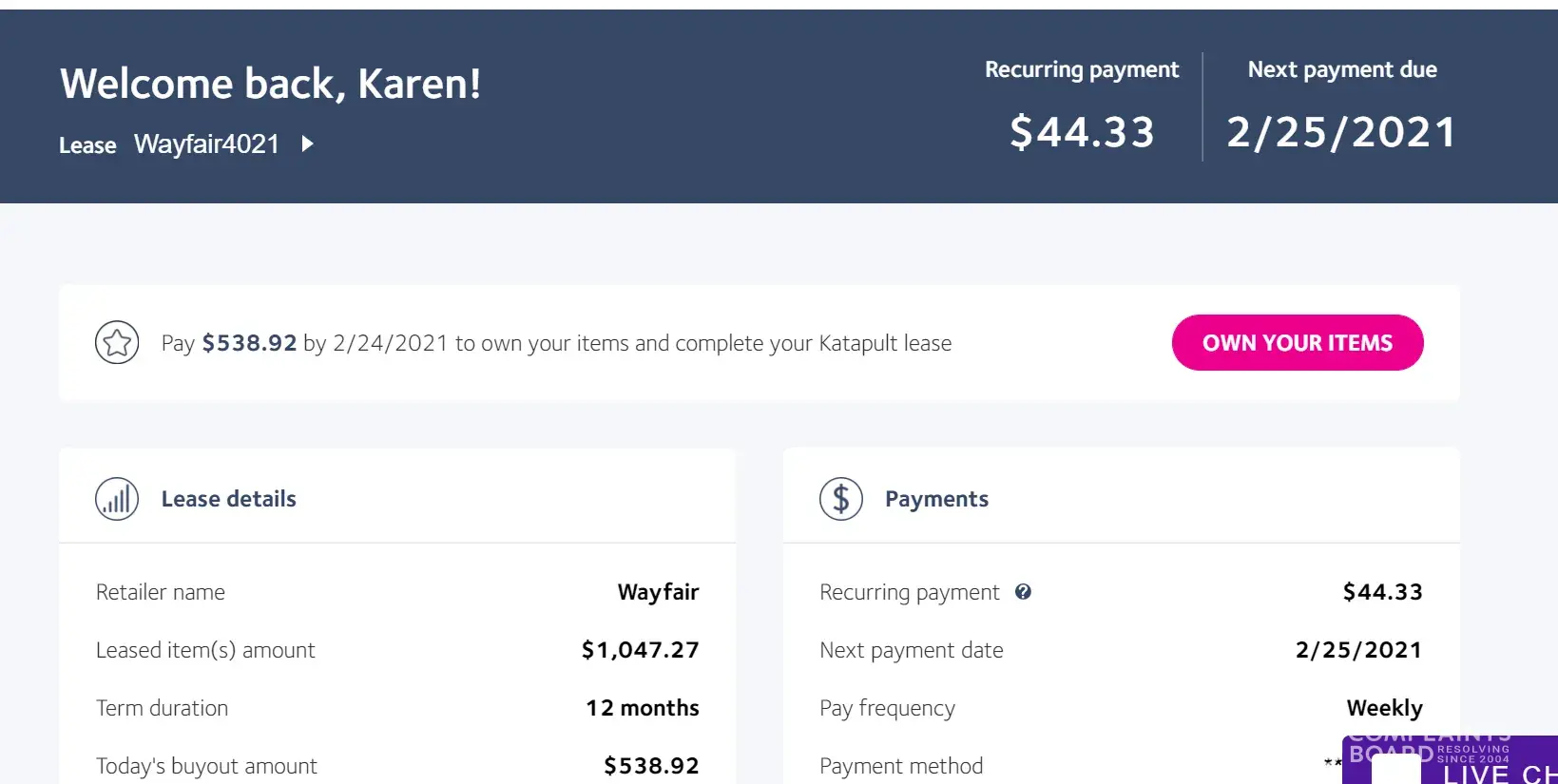Expand the Wayfair4021 lease selector arrow
The image size is (1558, 784).
coord(307,144)
